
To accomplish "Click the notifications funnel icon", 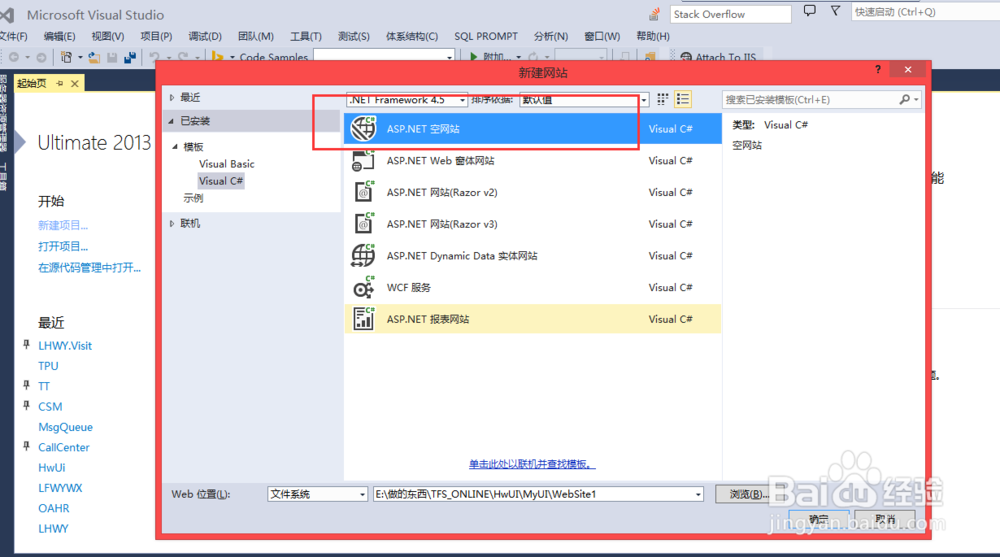I will coord(835,11).
